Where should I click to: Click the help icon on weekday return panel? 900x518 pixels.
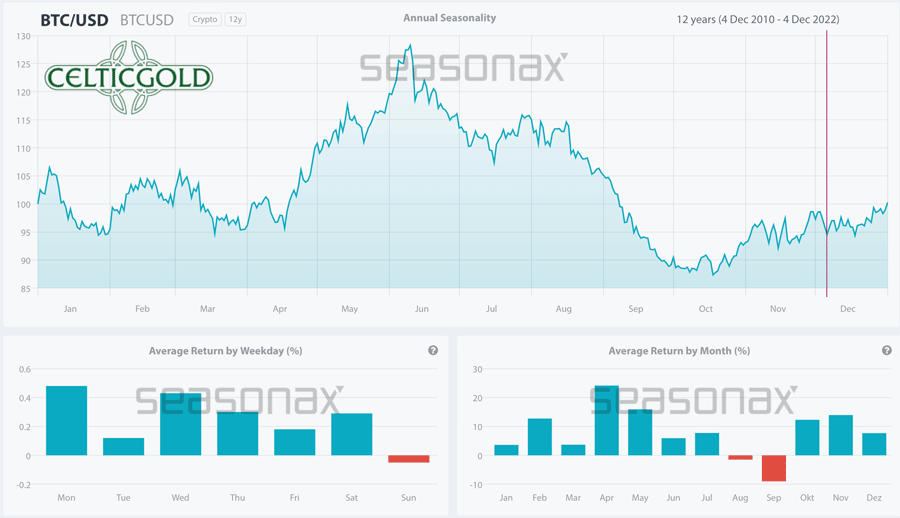coord(433,351)
